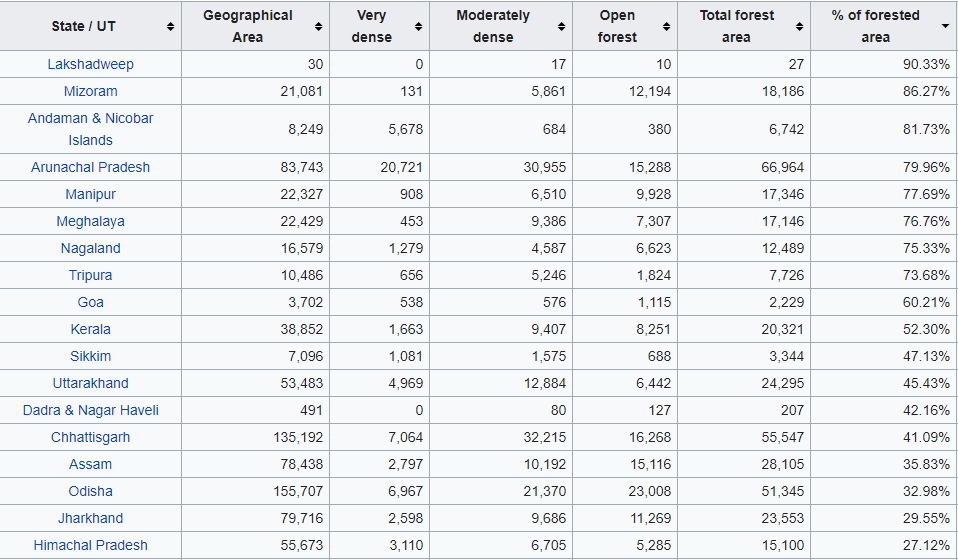Open the Mizoram state page
Image resolution: width=958 pixels, height=560 pixels.
(x=90, y=91)
